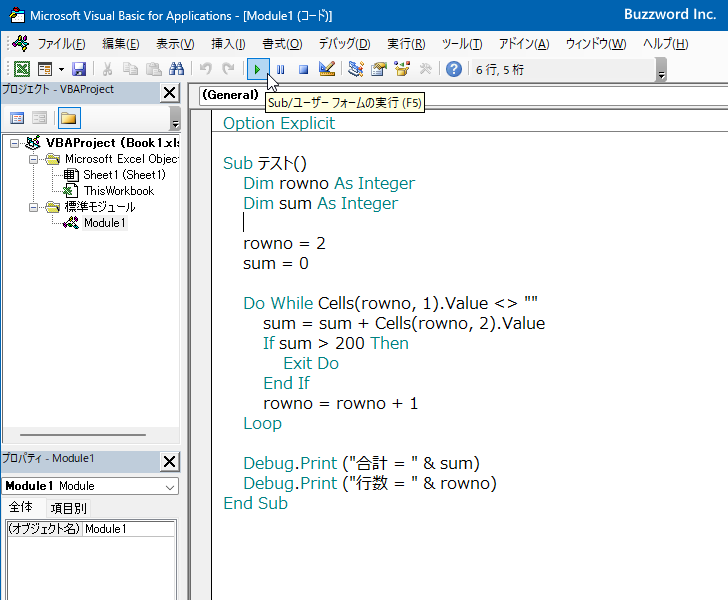
Task: Open Help with the question mark icon
Action: pyautogui.click(x=454, y=69)
